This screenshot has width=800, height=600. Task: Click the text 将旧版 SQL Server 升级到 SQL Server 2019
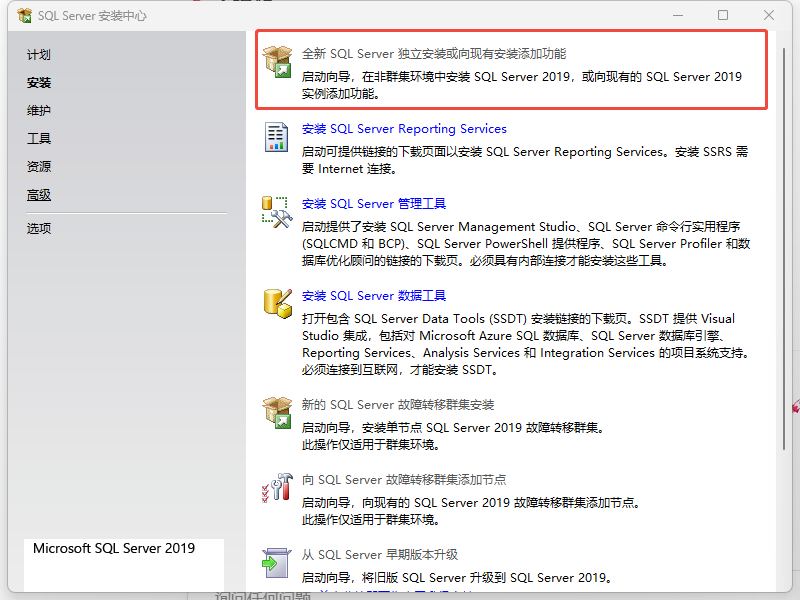click(484, 578)
